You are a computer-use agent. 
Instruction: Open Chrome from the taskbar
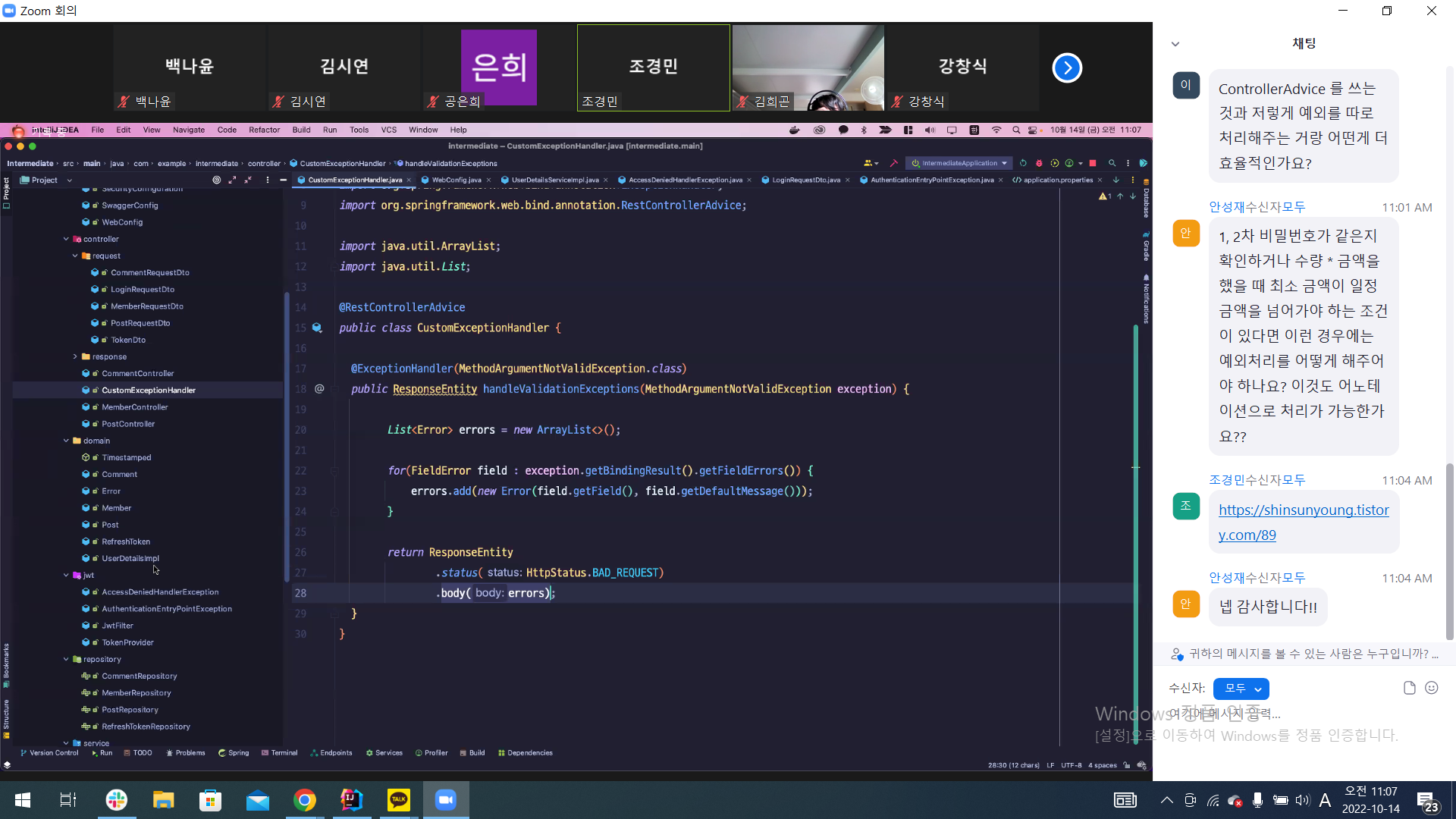pos(304,800)
